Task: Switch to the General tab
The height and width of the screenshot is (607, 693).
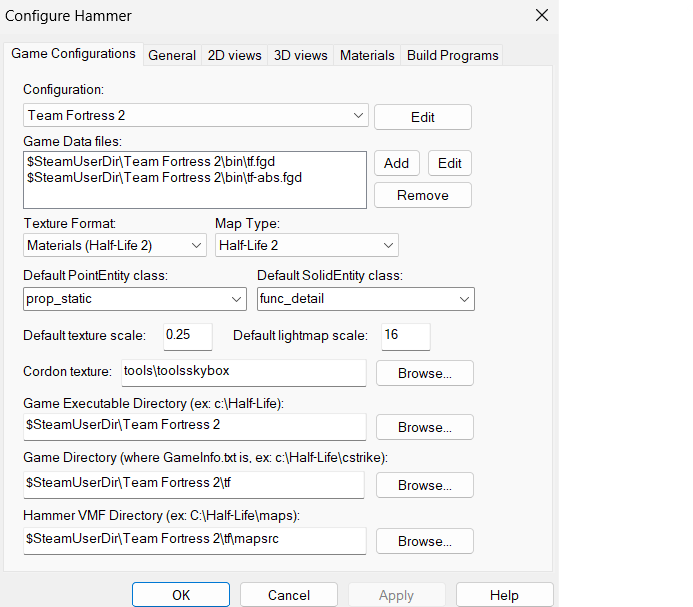Action: click(172, 55)
